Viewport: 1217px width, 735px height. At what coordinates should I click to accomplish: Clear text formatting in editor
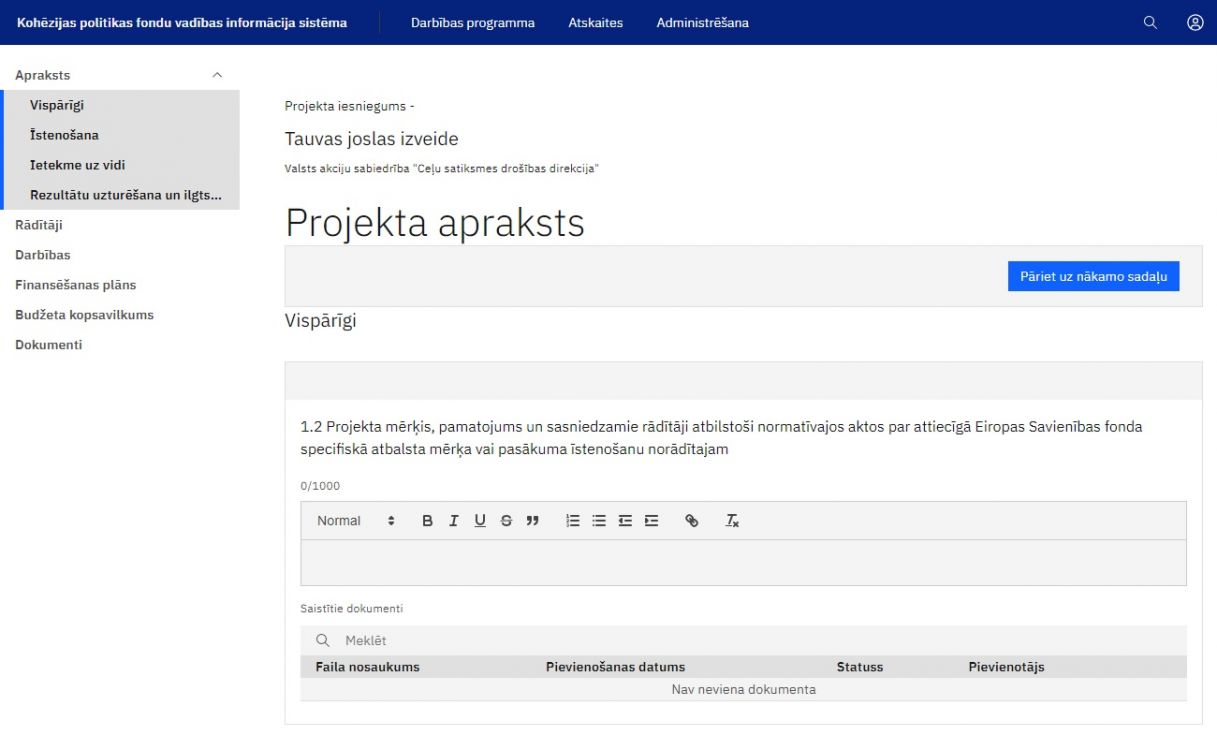click(x=732, y=521)
